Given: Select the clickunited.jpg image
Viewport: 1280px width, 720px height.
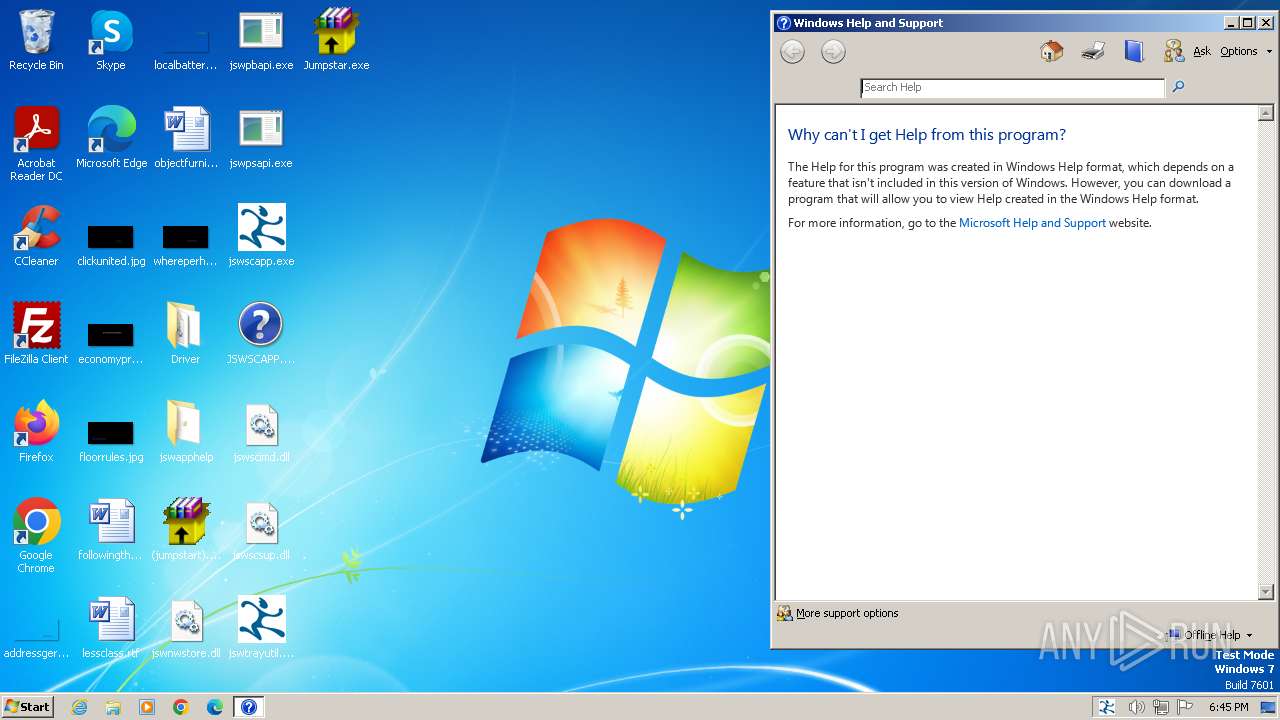Looking at the screenshot, I should (x=111, y=245).
